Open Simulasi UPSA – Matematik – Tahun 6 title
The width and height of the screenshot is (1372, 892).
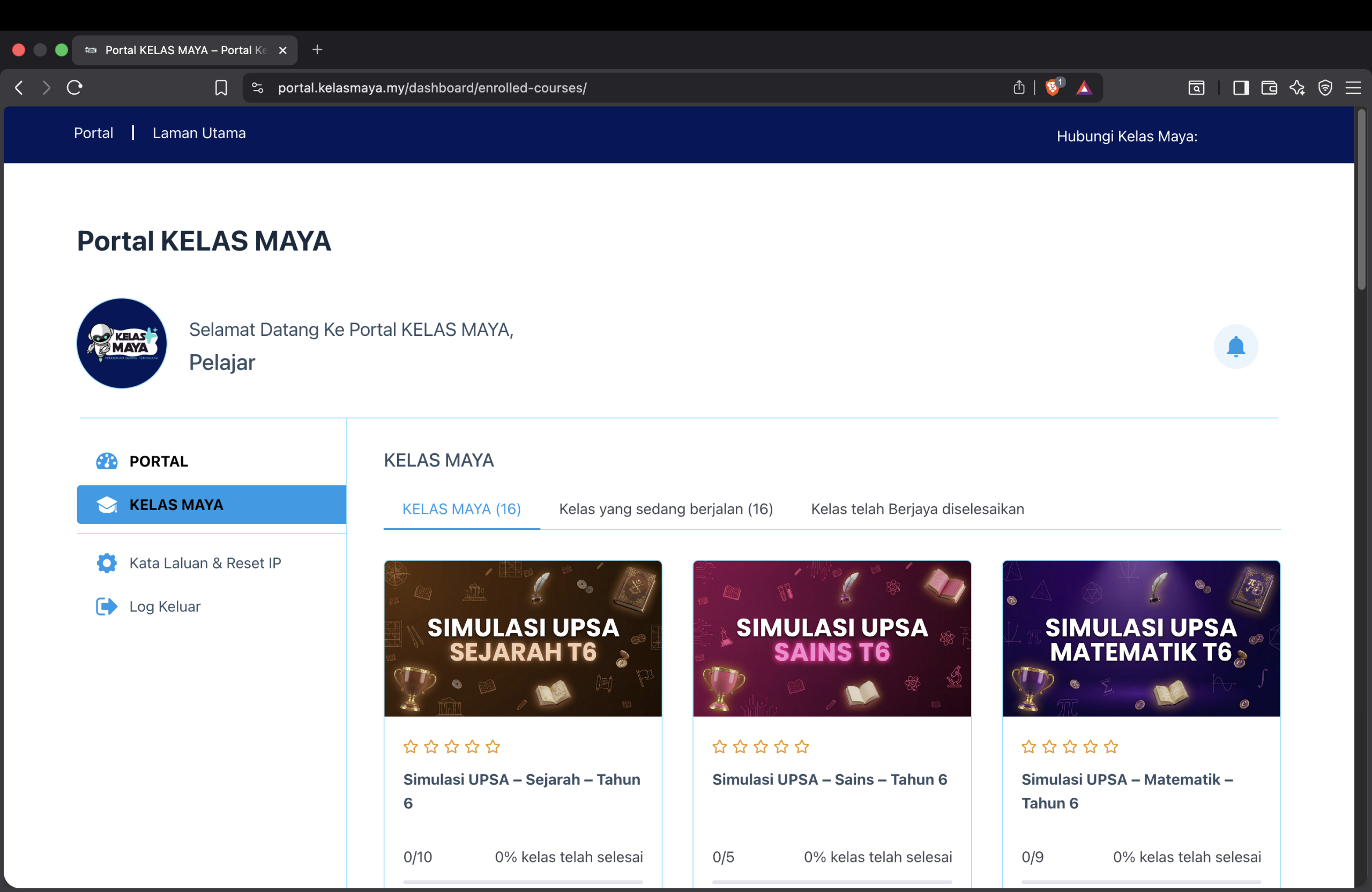pyautogui.click(x=1127, y=791)
